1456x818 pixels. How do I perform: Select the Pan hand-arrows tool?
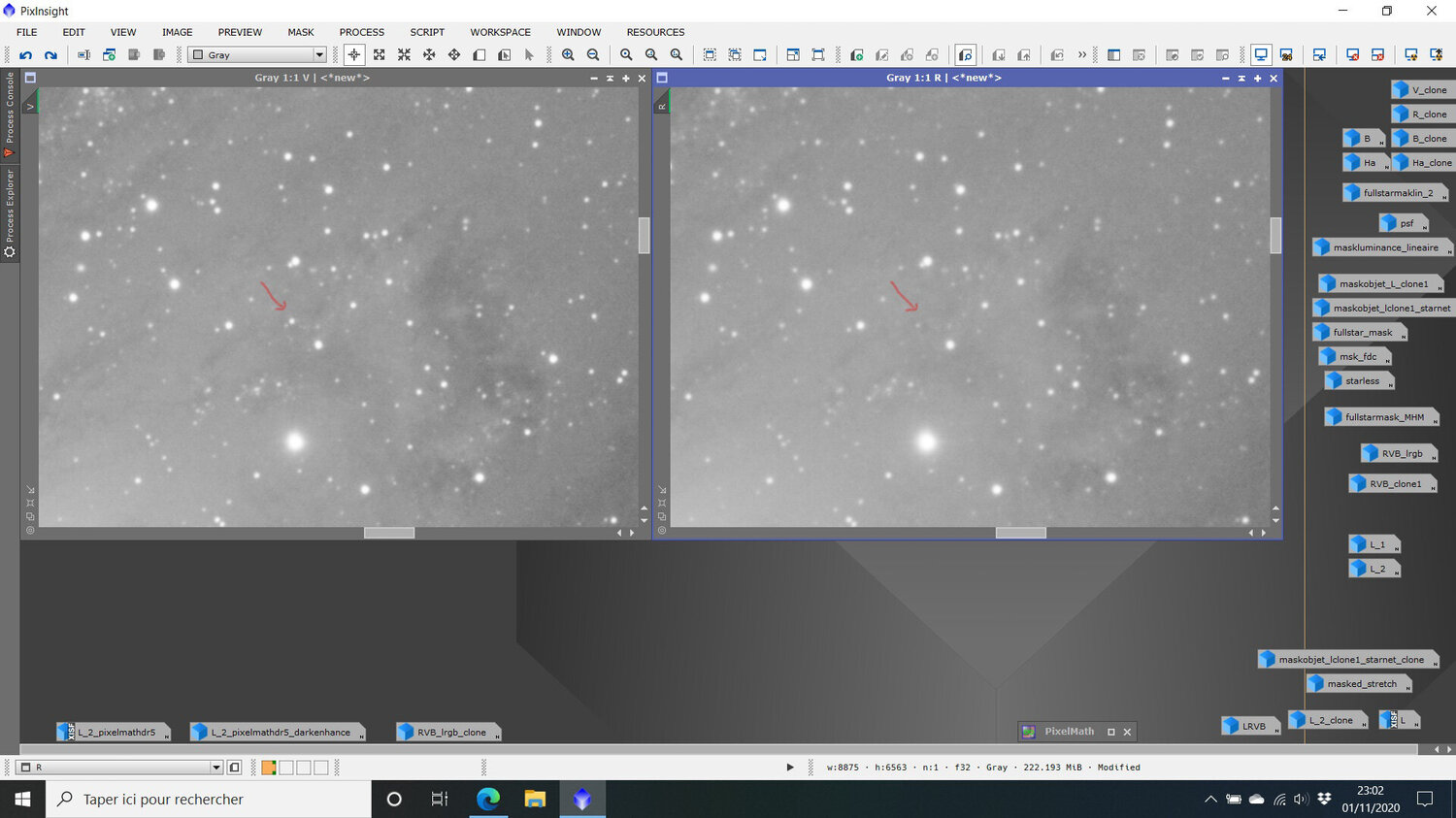click(x=454, y=55)
